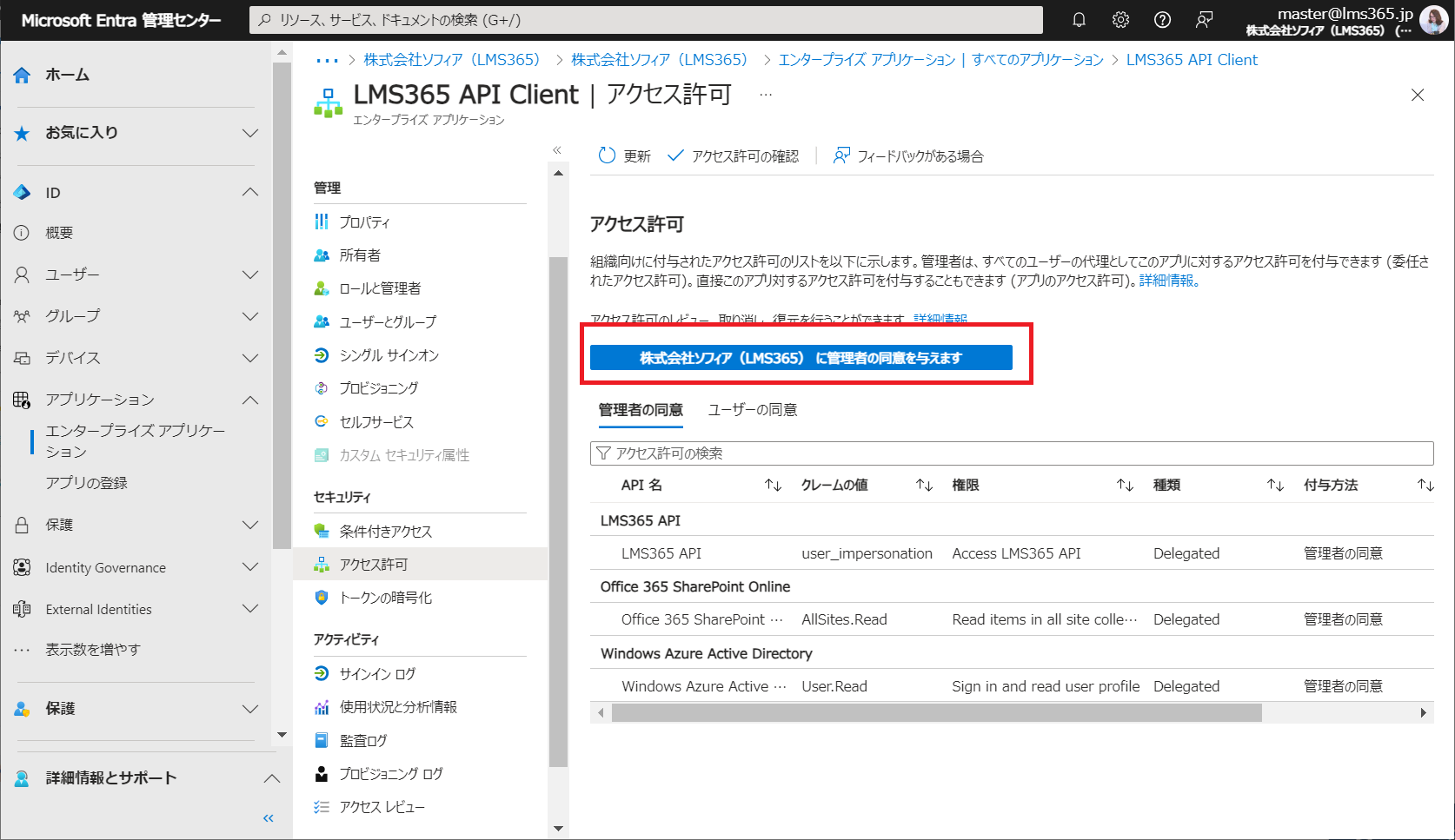This screenshot has width=1455, height=840.
Task: Expand the External Identities chevron
Action: [250, 609]
